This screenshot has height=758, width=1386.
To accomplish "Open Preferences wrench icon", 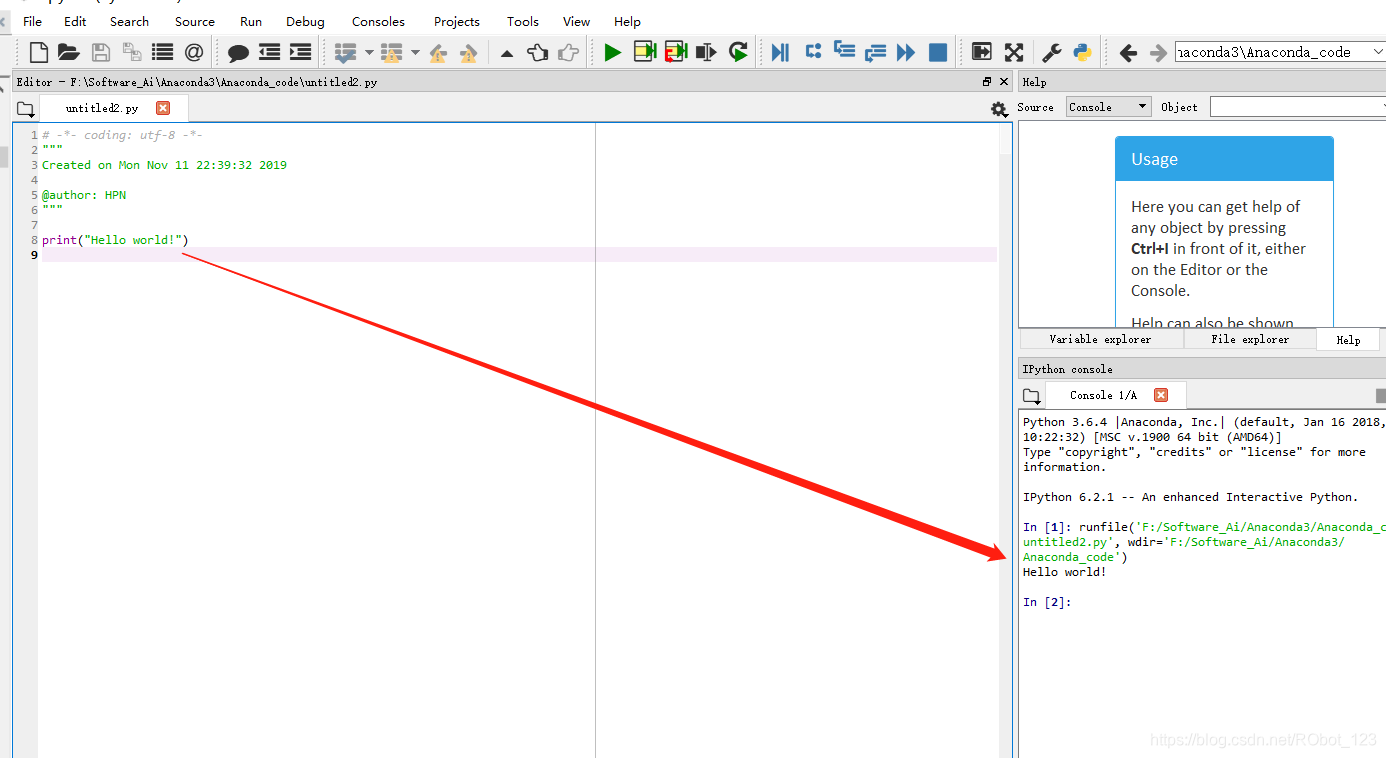I will pyautogui.click(x=1052, y=52).
